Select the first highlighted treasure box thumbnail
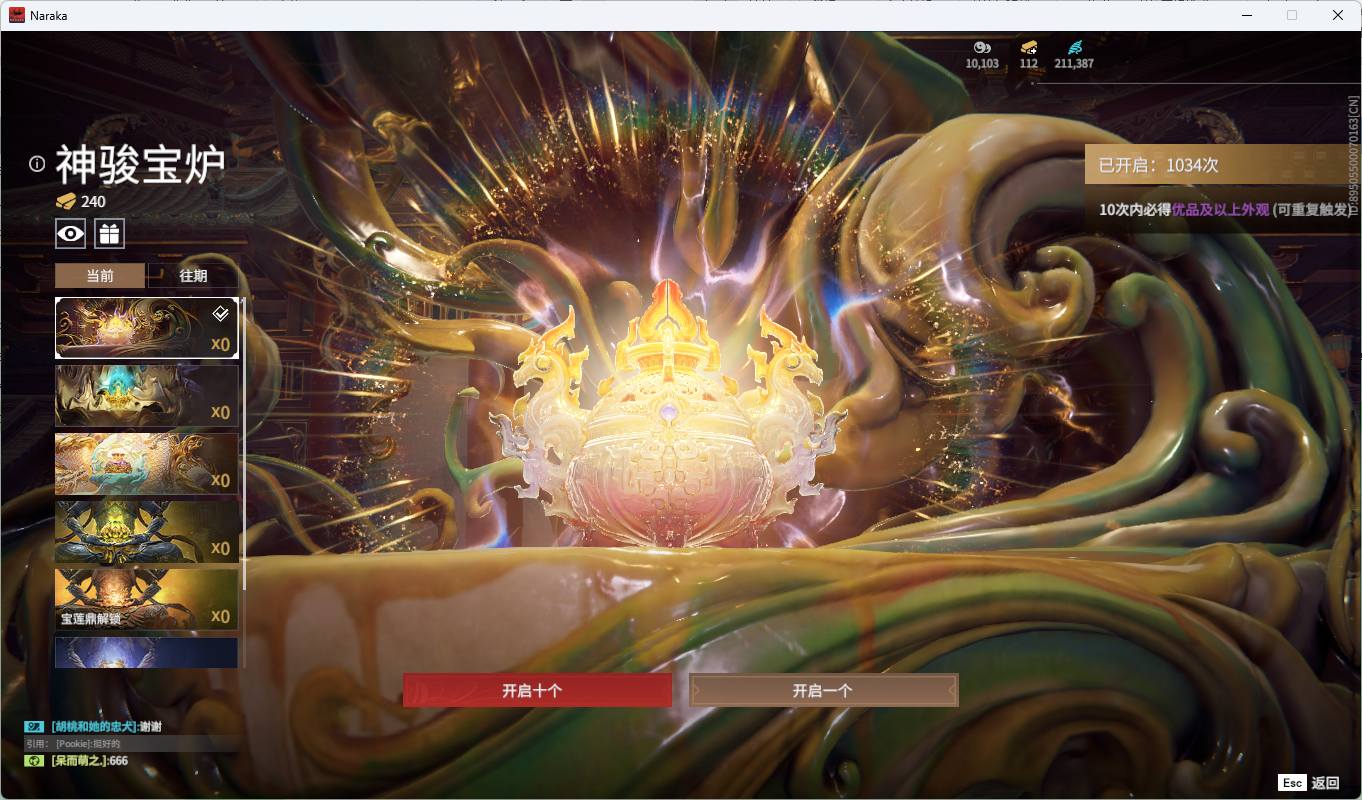The height and width of the screenshot is (800, 1362). (147, 328)
